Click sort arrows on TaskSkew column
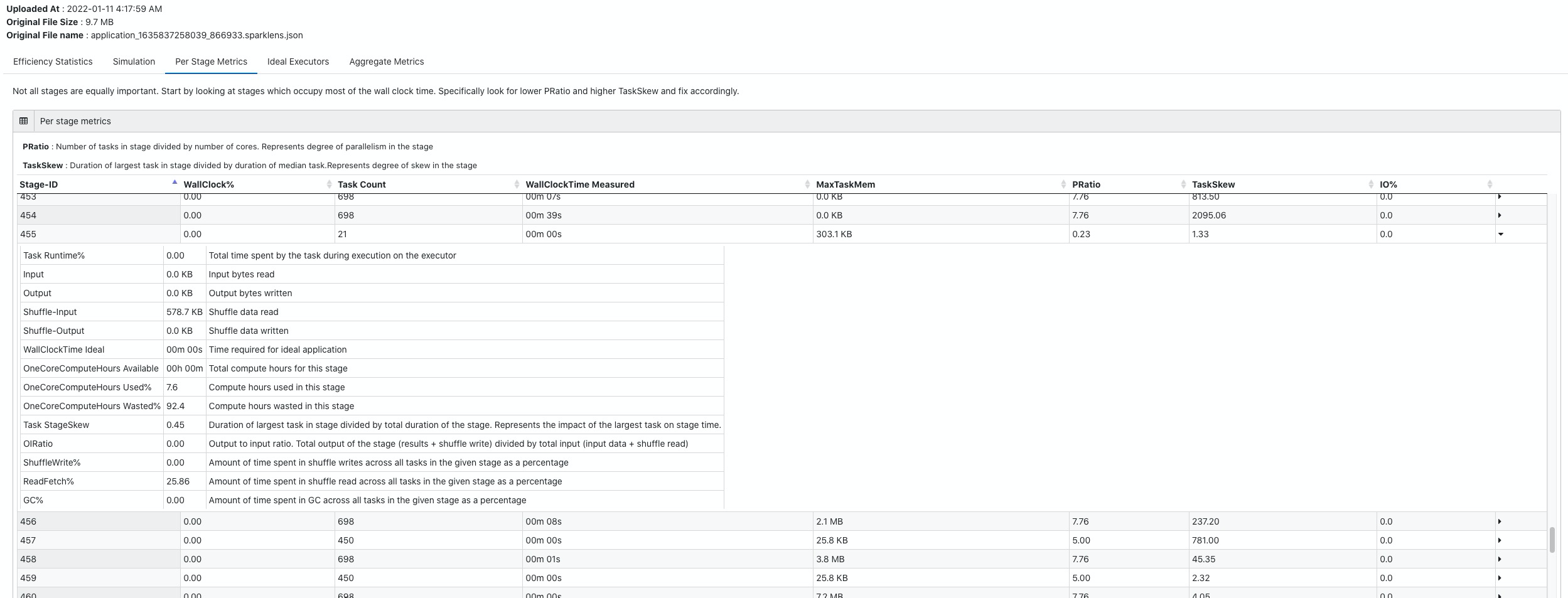Image resolution: width=1568 pixels, height=598 pixels. point(1371,184)
